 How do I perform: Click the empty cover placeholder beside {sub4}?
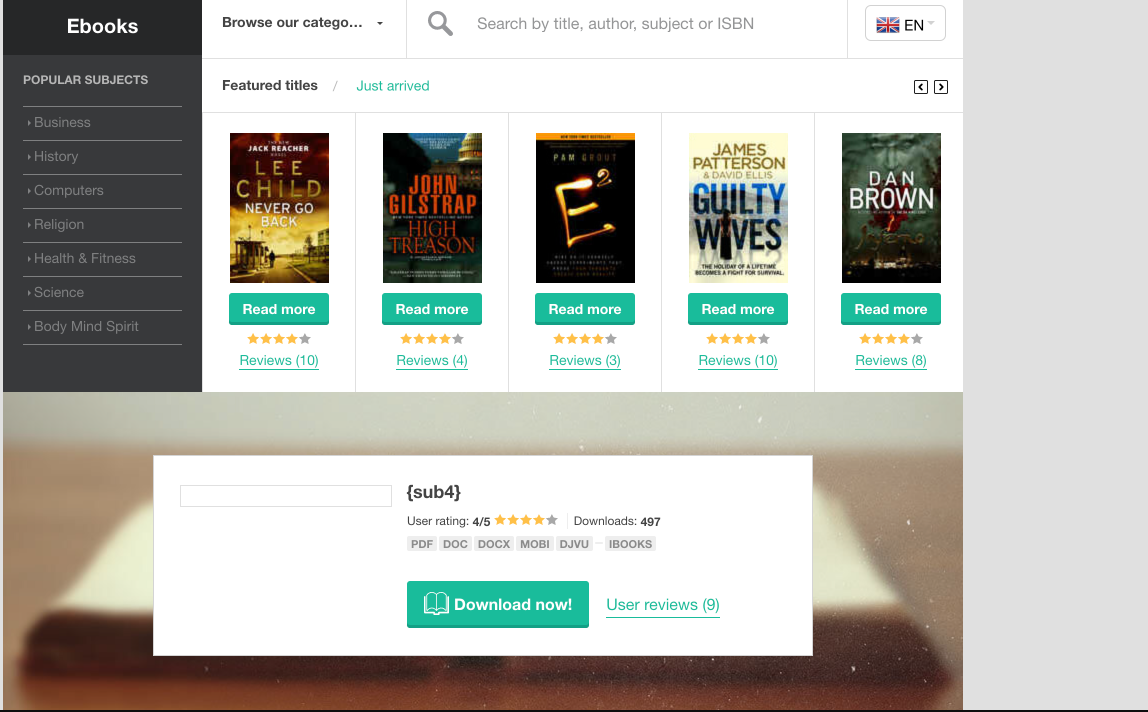pos(286,496)
